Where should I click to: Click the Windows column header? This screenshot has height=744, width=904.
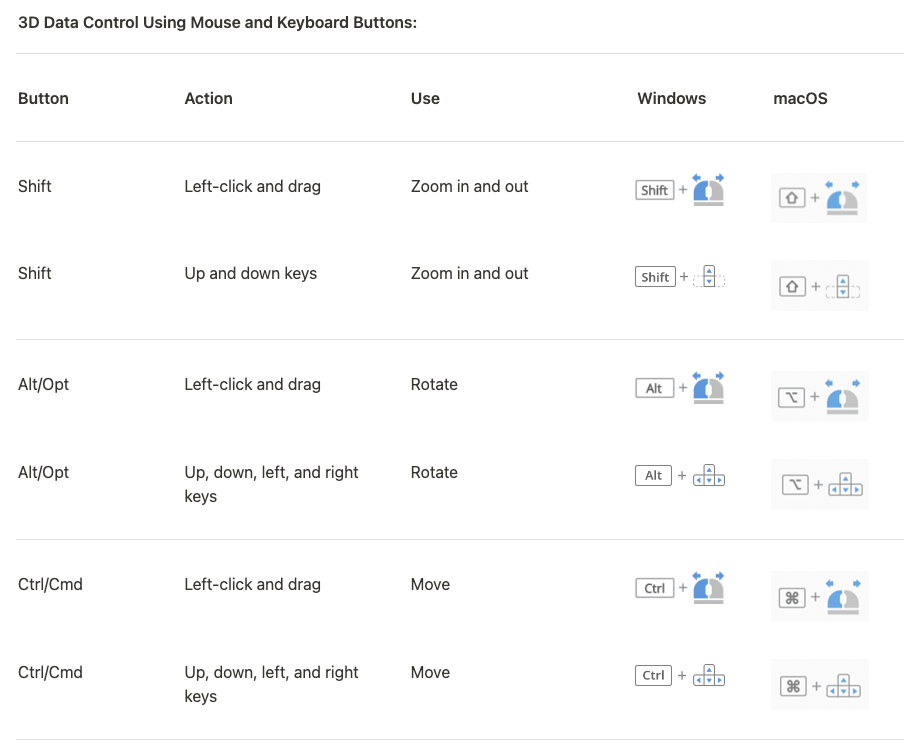[x=672, y=99]
